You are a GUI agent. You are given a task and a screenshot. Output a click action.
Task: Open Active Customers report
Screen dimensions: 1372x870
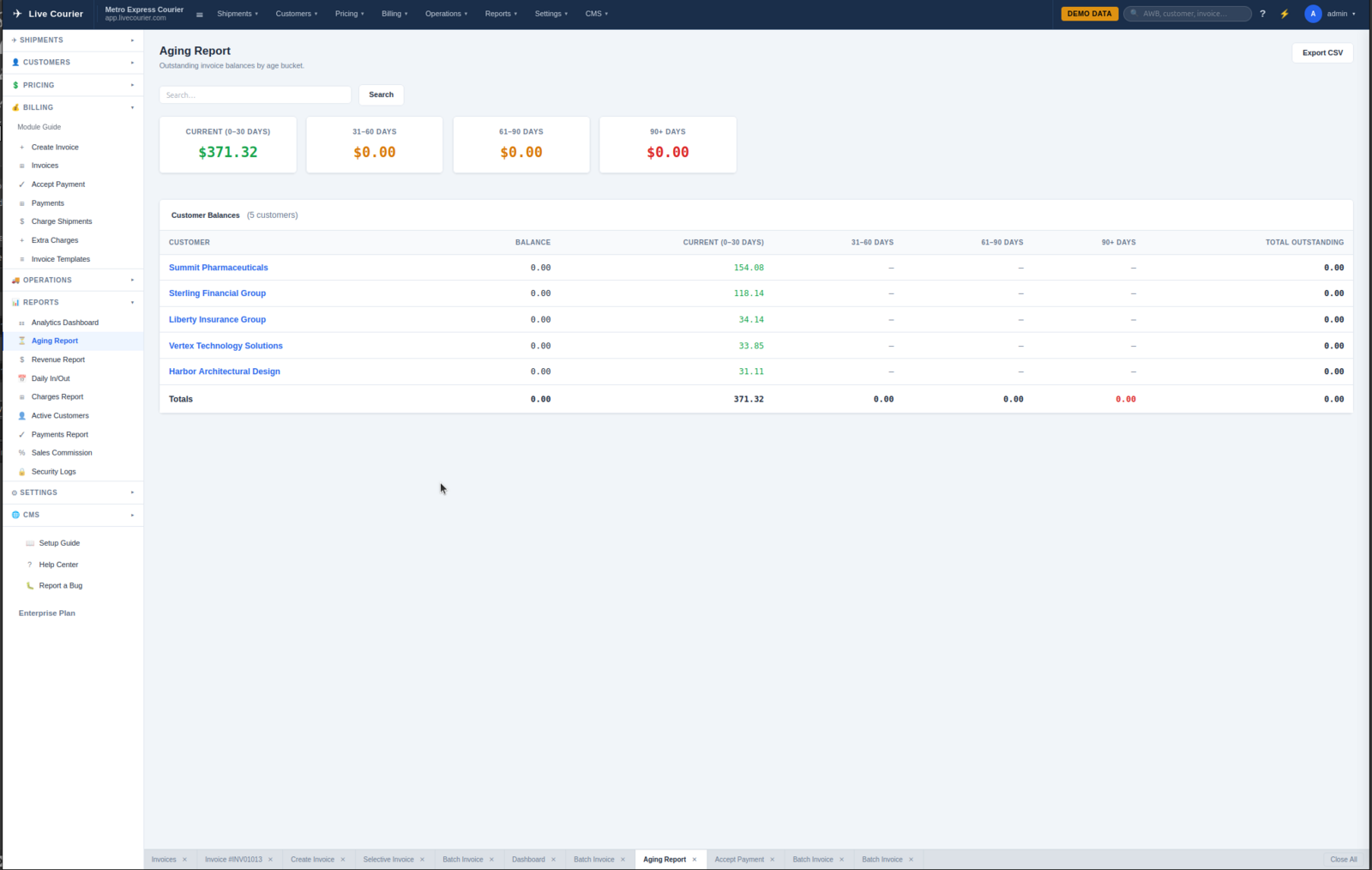(60, 416)
